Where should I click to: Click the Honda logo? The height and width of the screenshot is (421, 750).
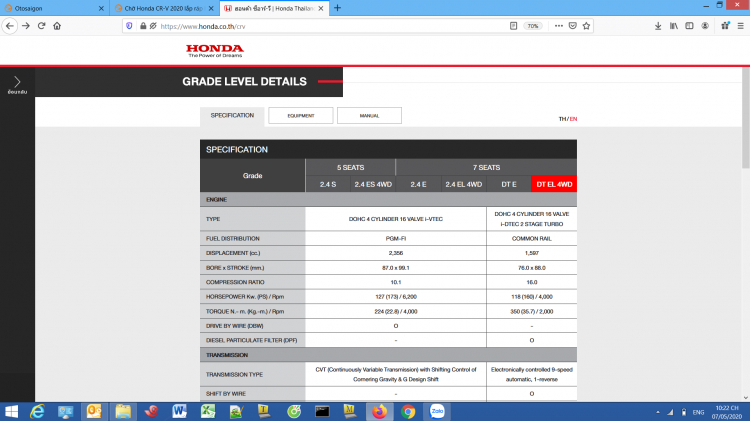tap(215, 51)
